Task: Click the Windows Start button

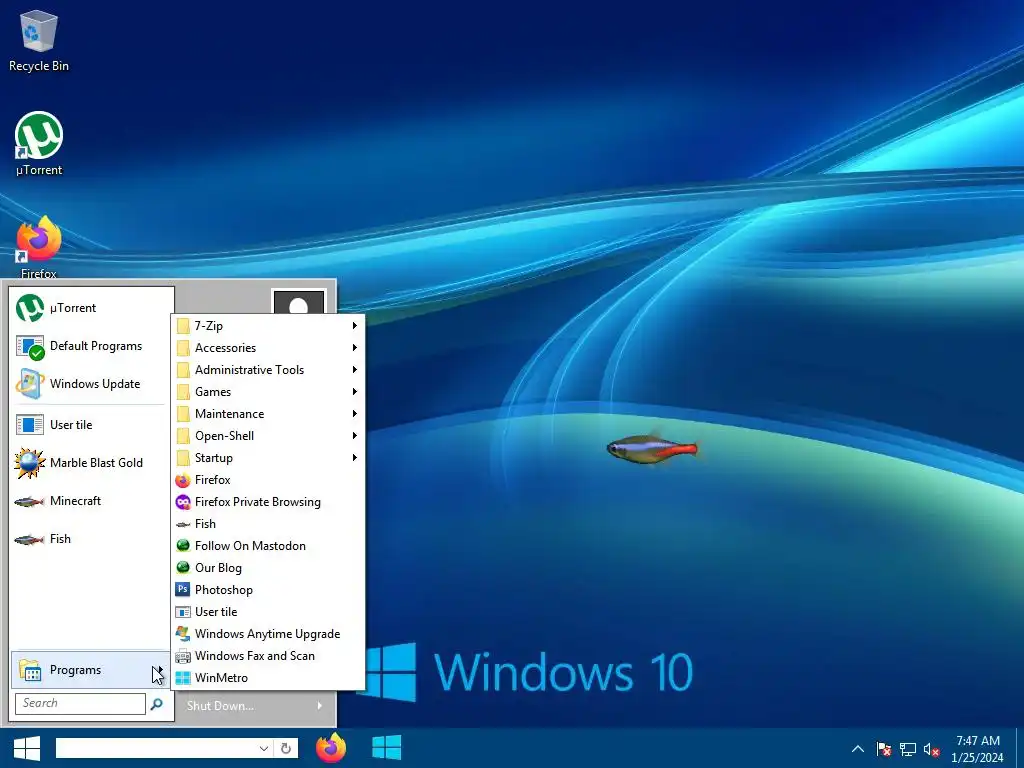Action: tap(27, 748)
